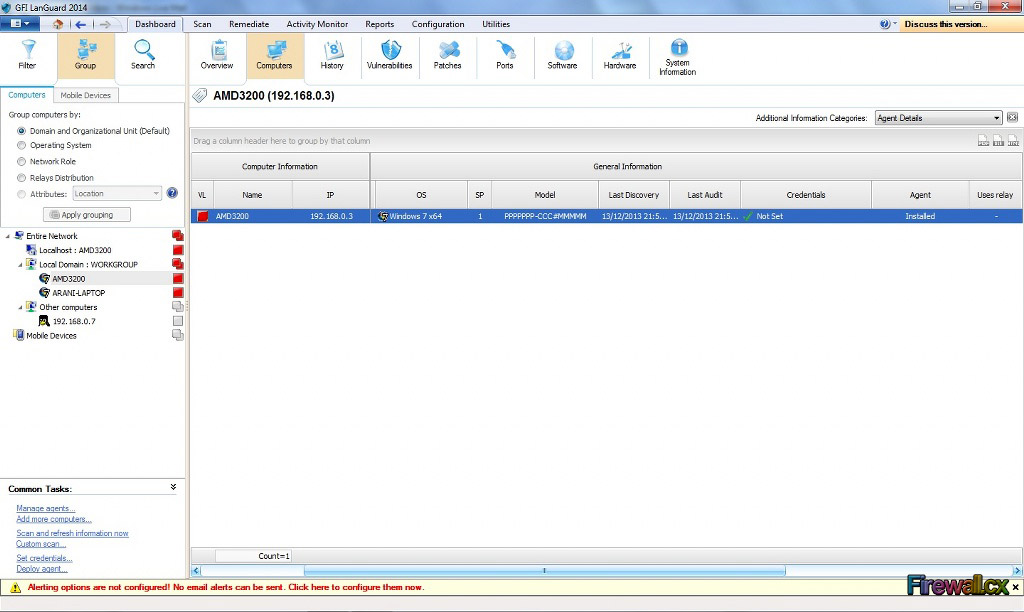Image resolution: width=1024 pixels, height=612 pixels.
Task: Click the Set credentials link
Action: 44,558
